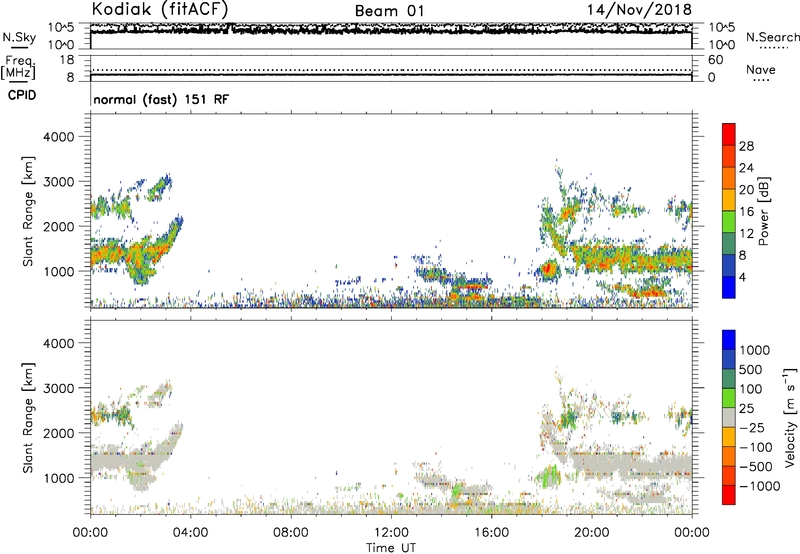Click the bright blue bottom power colorbar segment

coord(729,287)
